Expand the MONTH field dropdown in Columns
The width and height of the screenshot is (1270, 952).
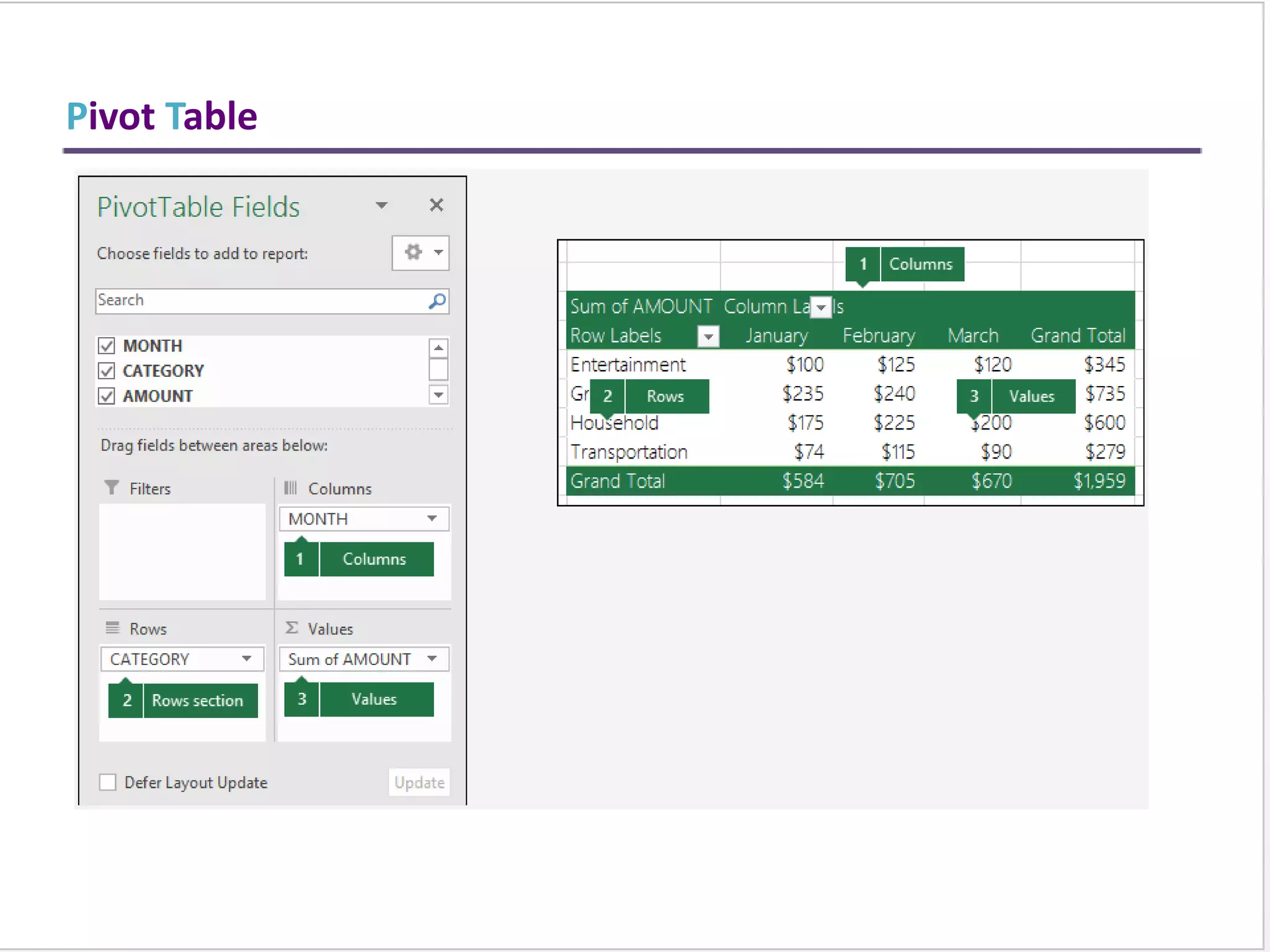[x=432, y=518]
